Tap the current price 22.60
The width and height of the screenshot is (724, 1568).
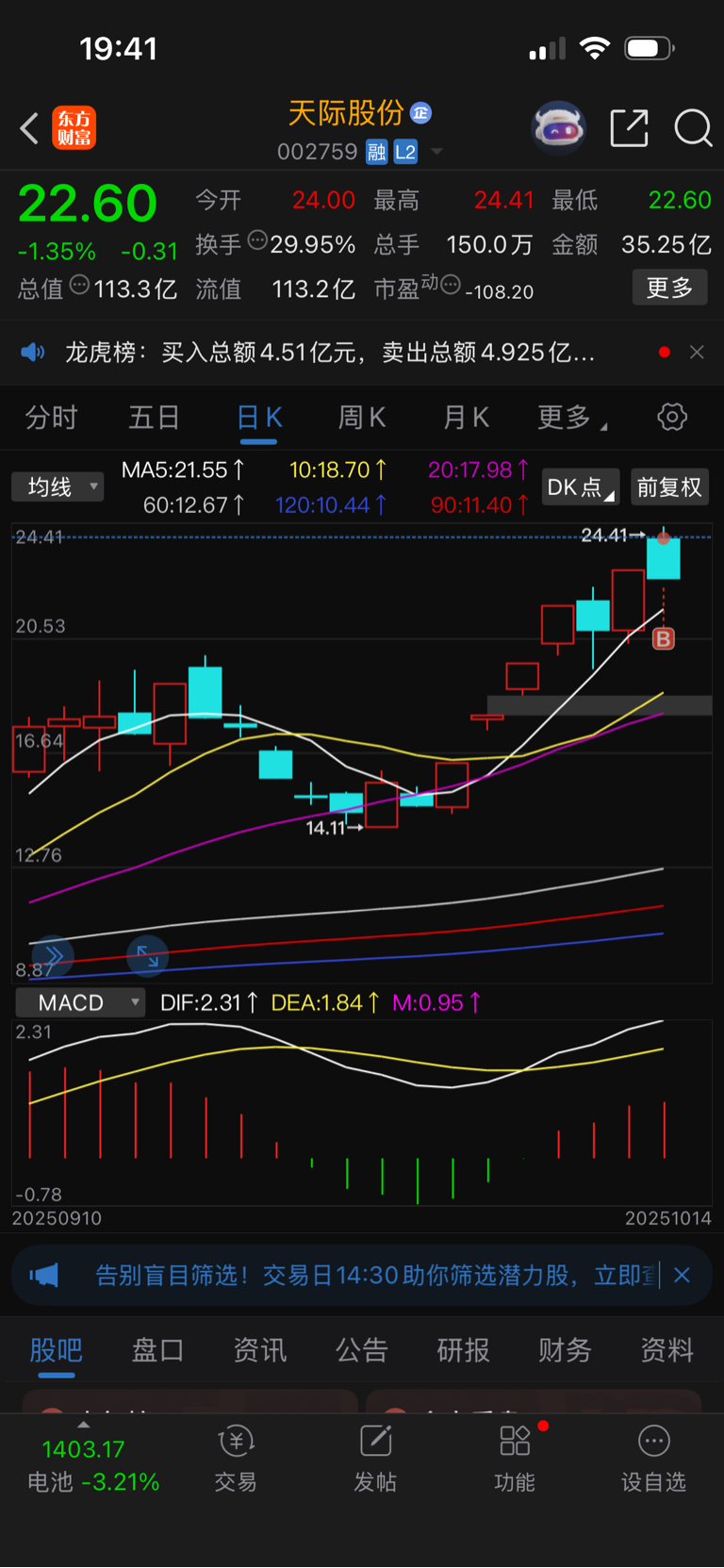88,203
